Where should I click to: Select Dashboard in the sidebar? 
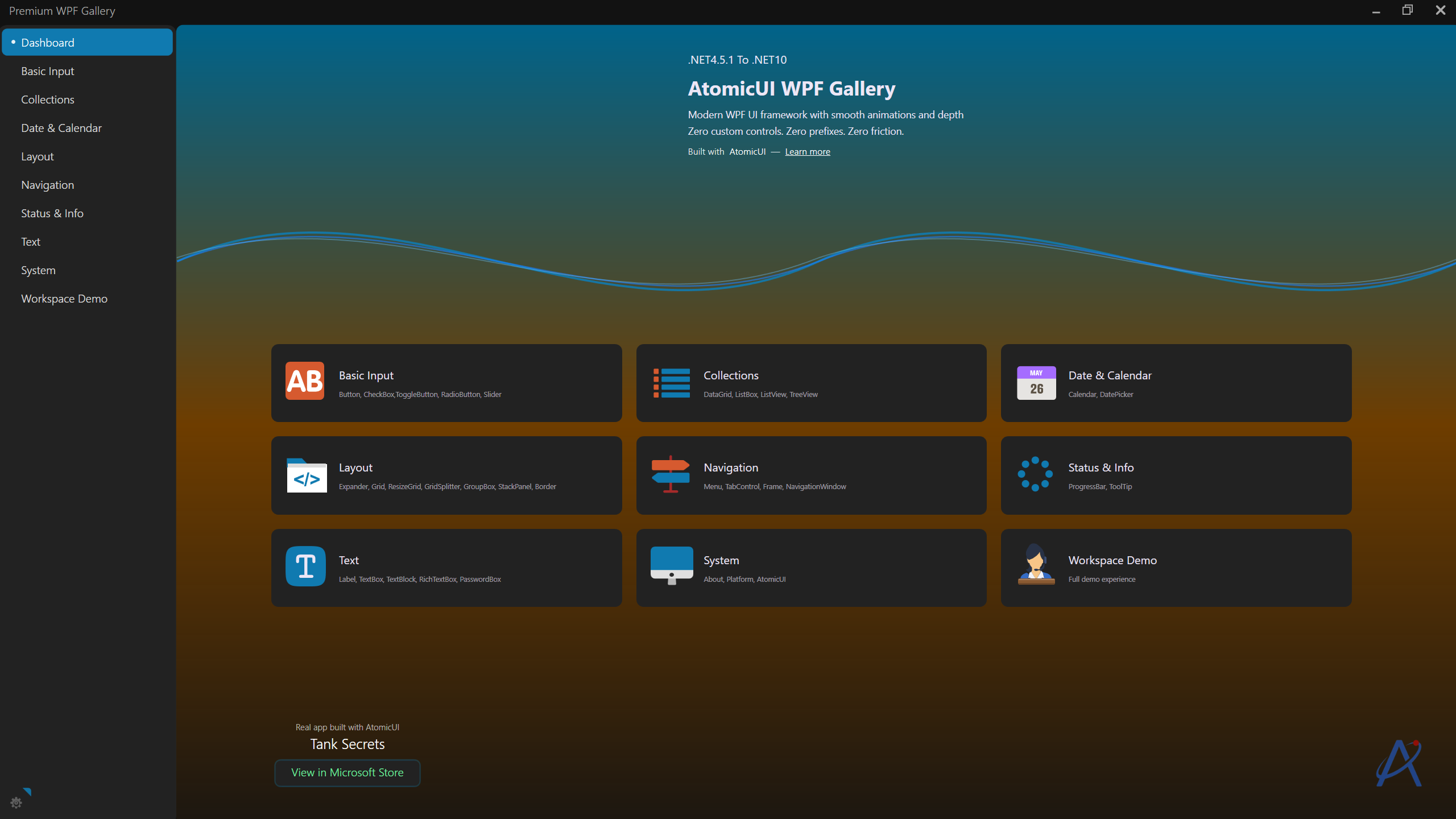[87, 43]
